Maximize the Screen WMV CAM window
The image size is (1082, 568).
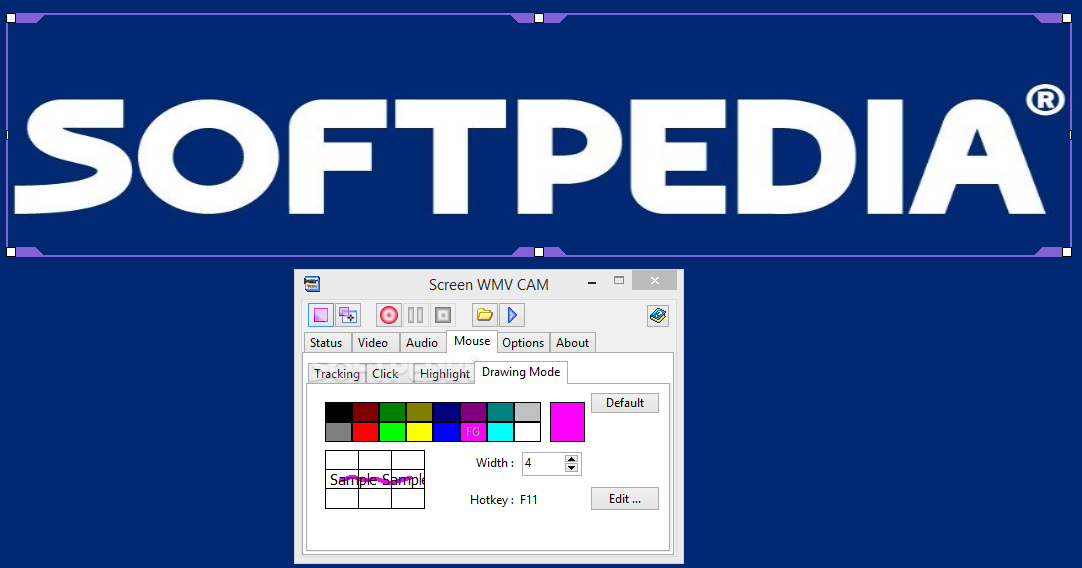tap(619, 281)
